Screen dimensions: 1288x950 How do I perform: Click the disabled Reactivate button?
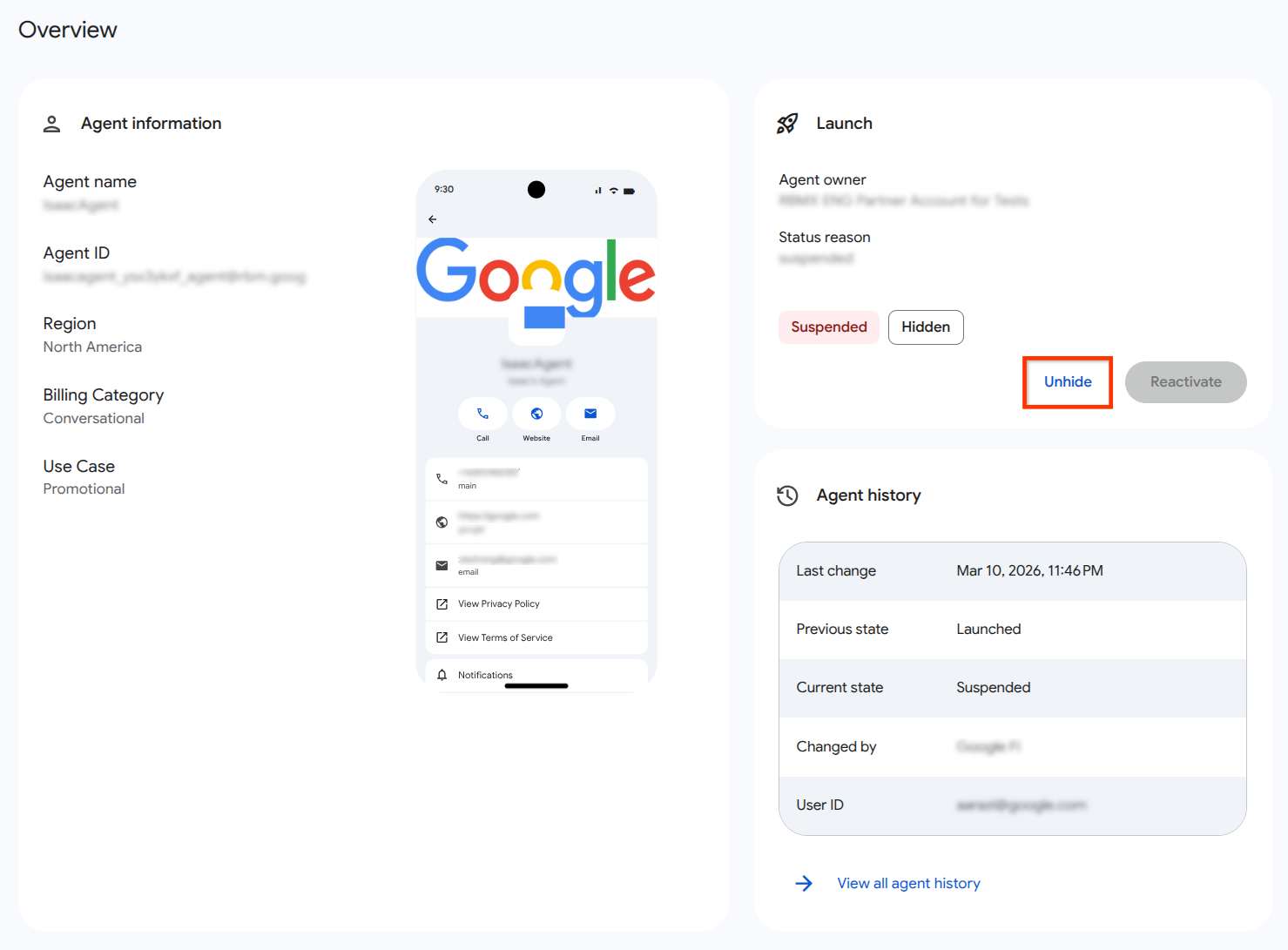(x=1185, y=381)
